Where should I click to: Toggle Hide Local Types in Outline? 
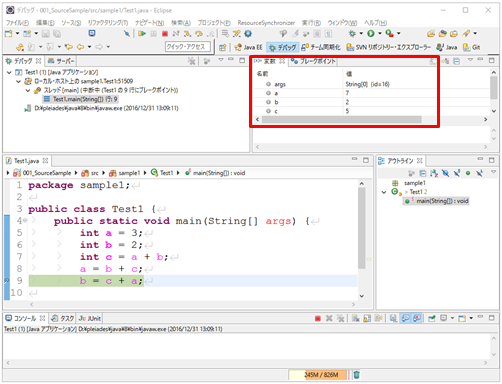tap(479, 173)
